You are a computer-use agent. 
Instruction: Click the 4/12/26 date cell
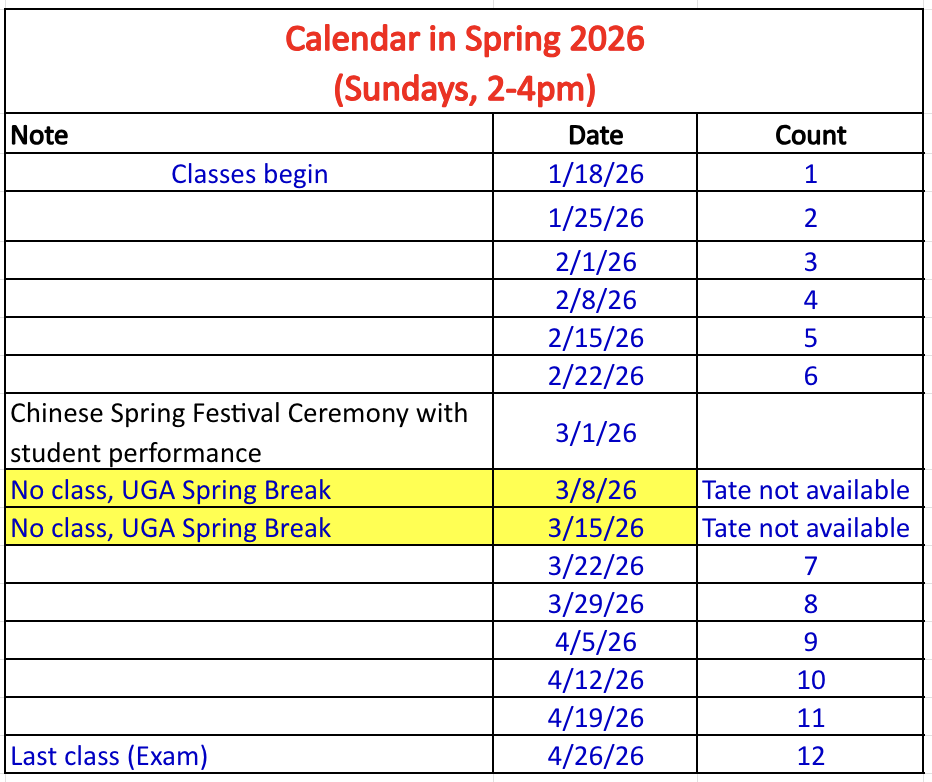[x=596, y=680]
